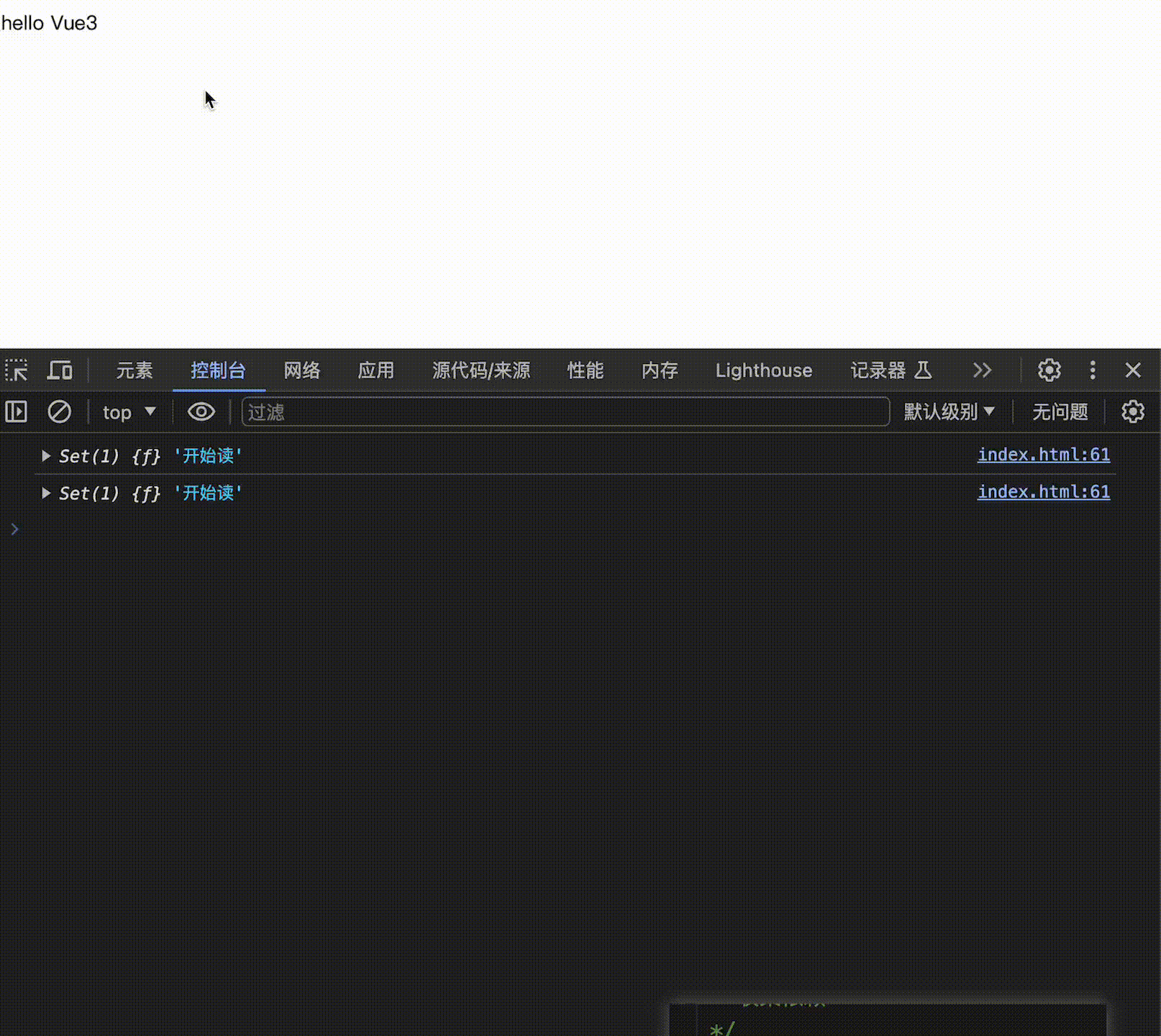The width and height of the screenshot is (1161, 1036).
Task: Open the console sidebar panel icon
Action: pyautogui.click(x=15, y=412)
